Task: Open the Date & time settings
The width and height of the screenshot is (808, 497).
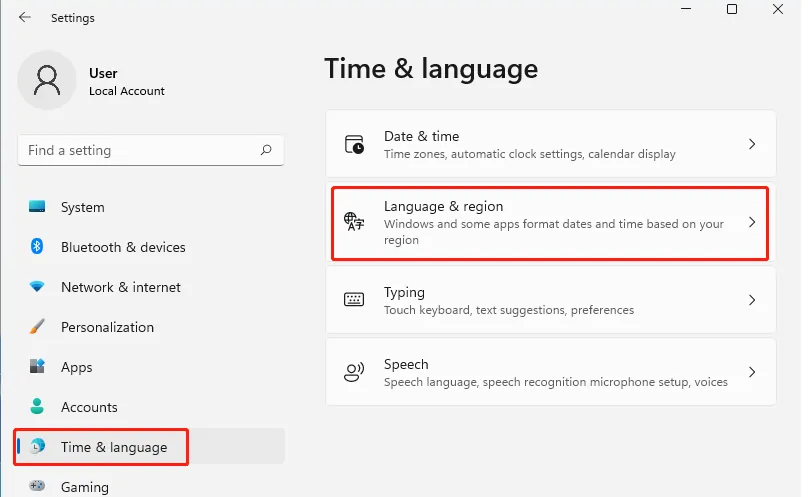Action: (551, 144)
